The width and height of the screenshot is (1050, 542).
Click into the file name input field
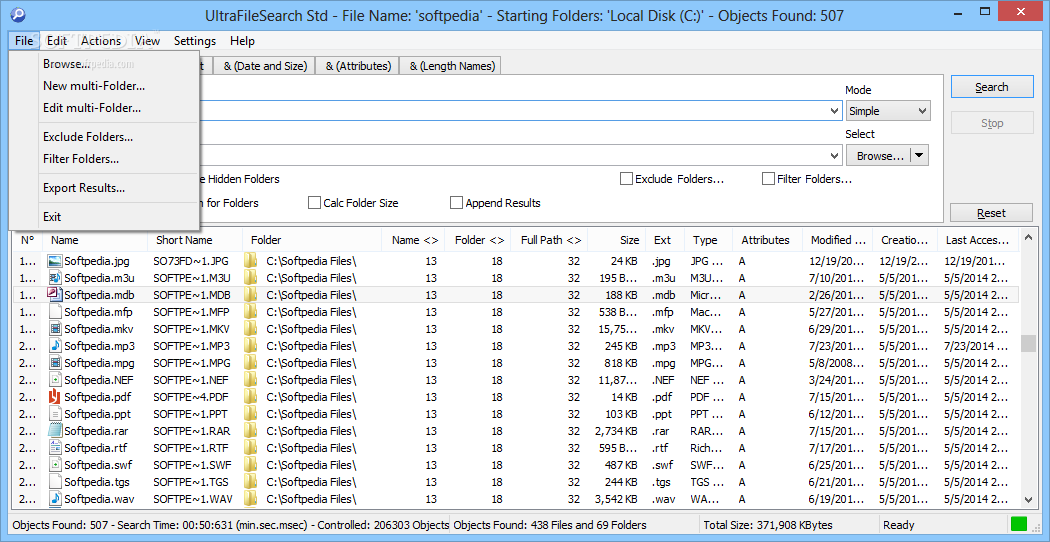(512, 111)
